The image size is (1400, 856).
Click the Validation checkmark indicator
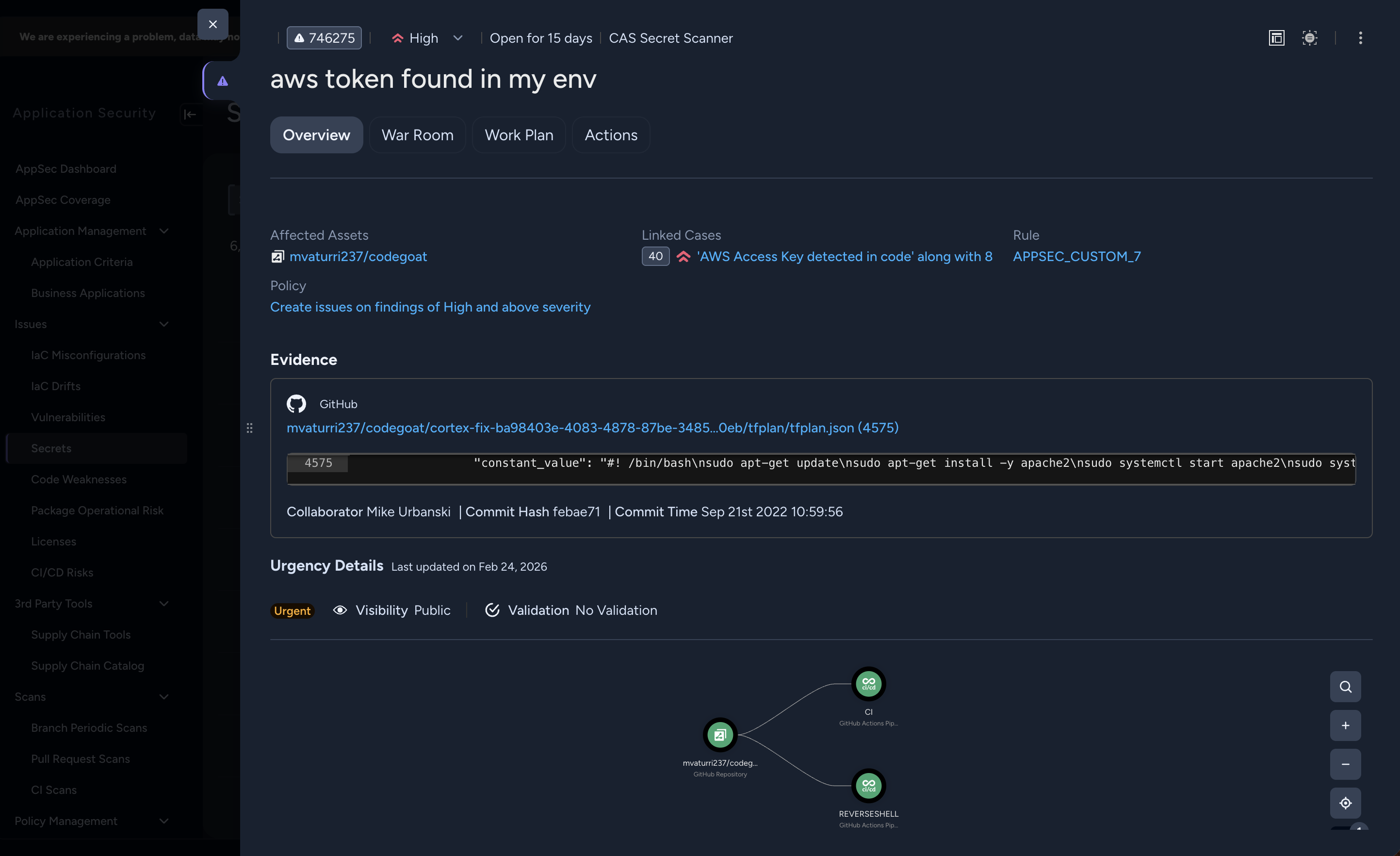click(x=492, y=609)
